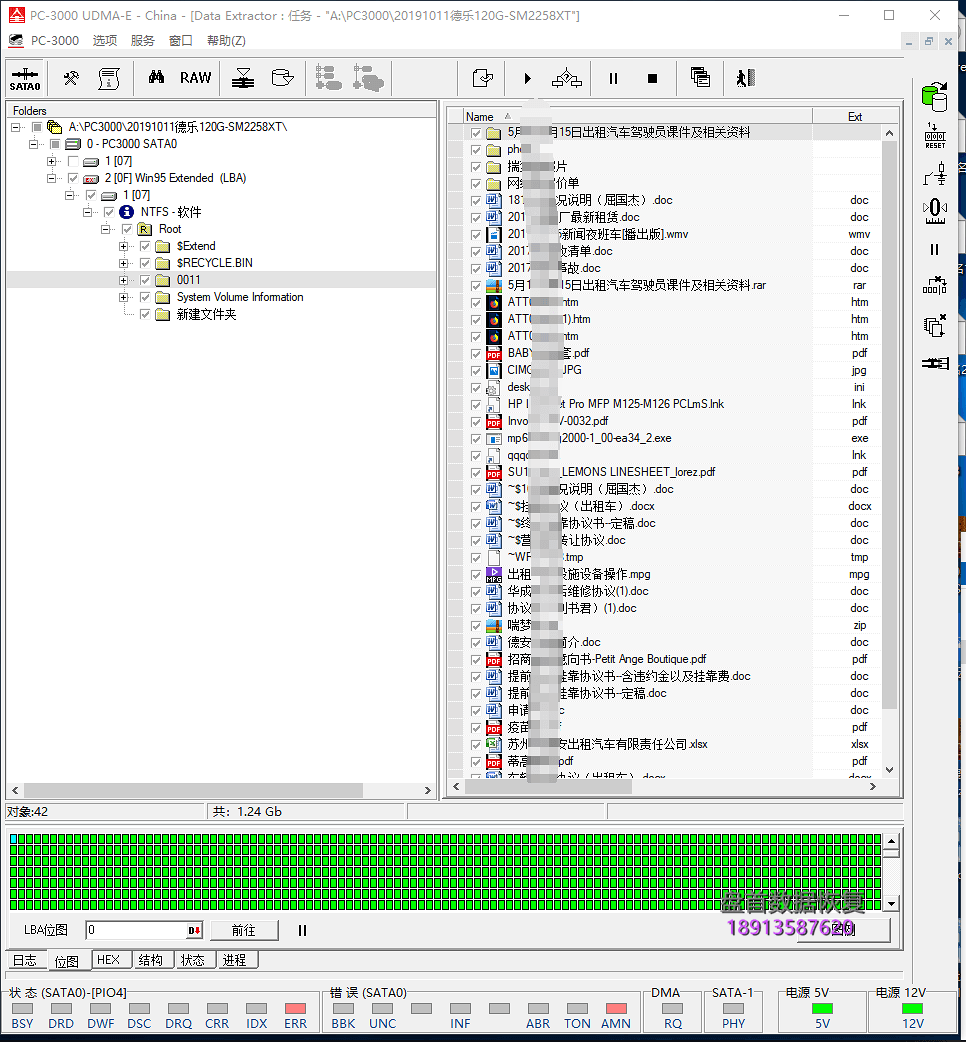The height and width of the screenshot is (1042, 966).
Task: Open the tools (hammer and wrench) icon
Action: point(70,78)
